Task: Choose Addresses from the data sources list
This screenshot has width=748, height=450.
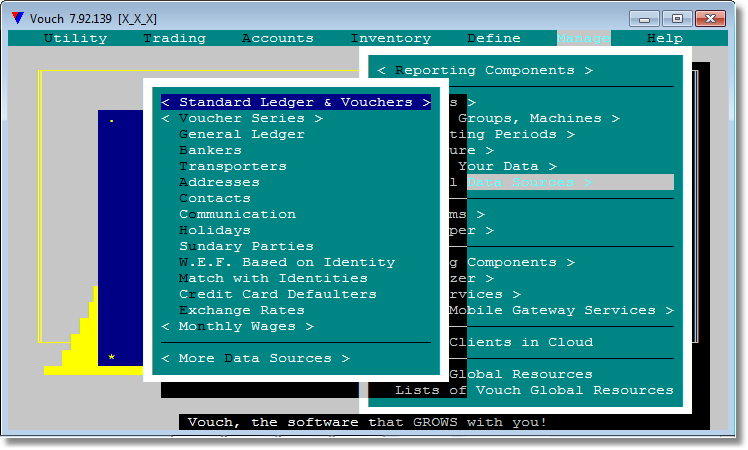Action: point(219,182)
